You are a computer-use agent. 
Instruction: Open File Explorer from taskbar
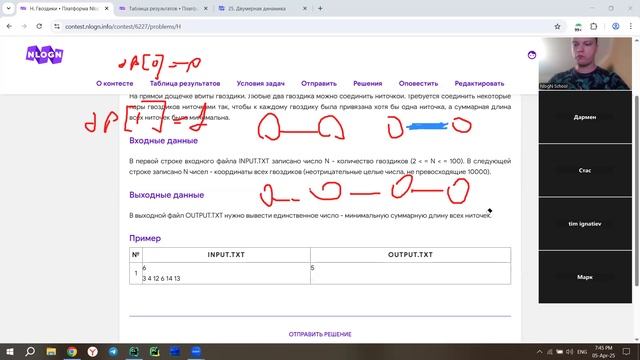51,351
